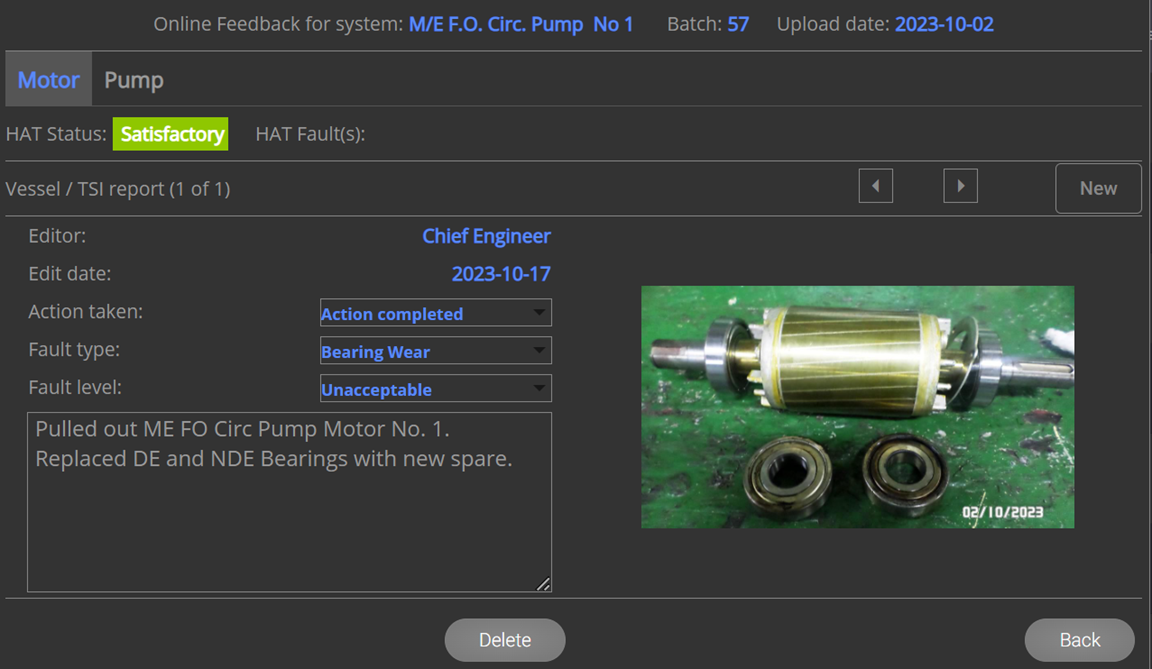Click the batch number 57
The image size is (1152, 669).
738,24
